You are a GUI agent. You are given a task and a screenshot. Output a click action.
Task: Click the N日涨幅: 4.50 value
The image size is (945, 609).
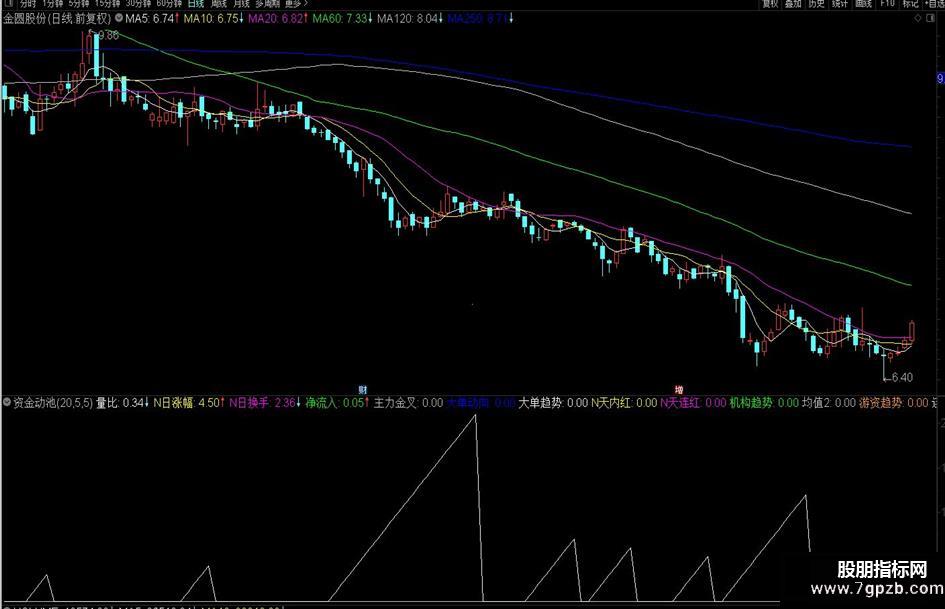click(x=189, y=402)
